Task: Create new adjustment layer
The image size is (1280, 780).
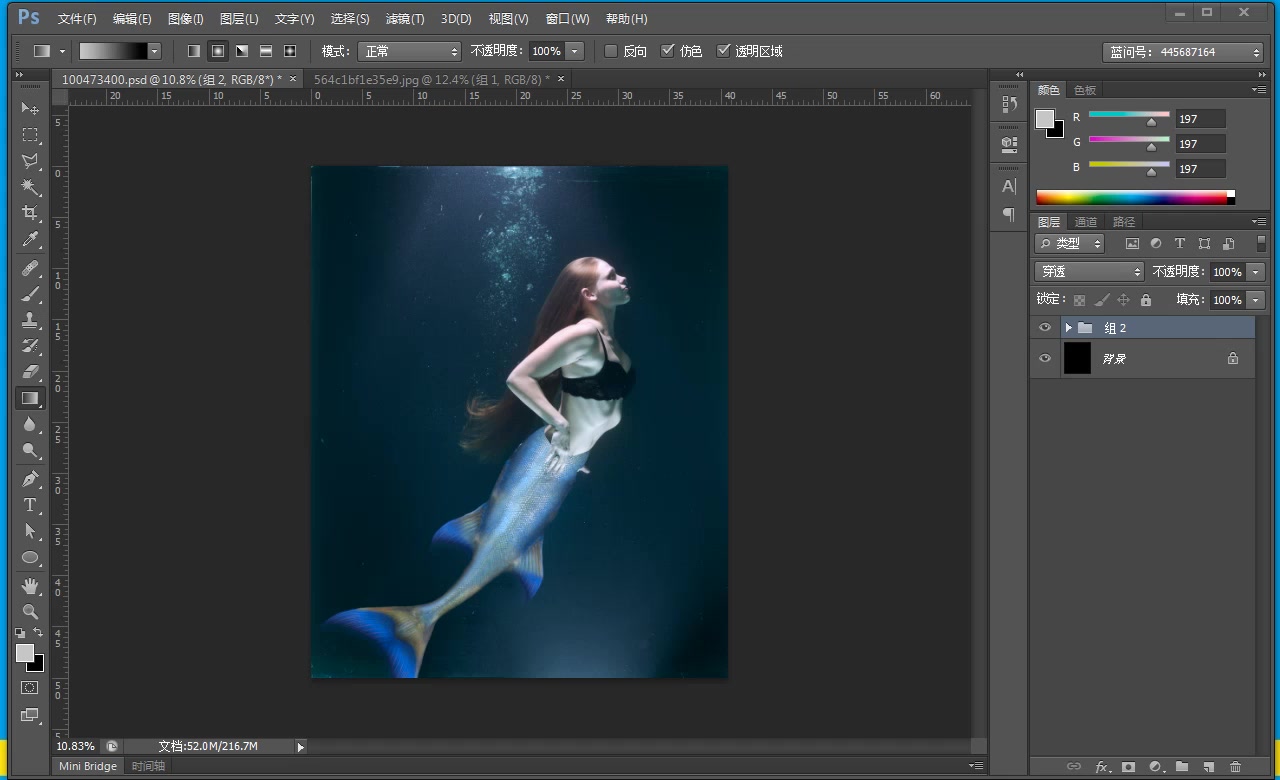Action: pyautogui.click(x=1156, y=767)
